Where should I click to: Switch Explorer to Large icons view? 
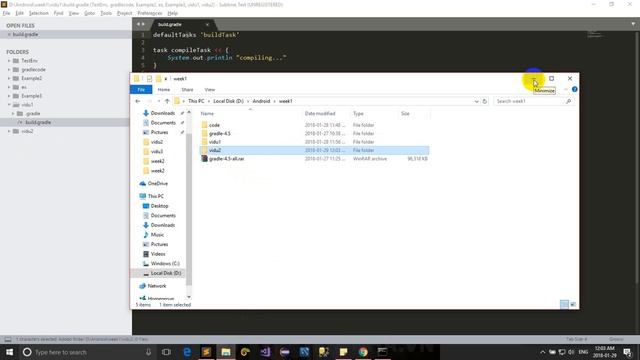click(x=573, y=304)
